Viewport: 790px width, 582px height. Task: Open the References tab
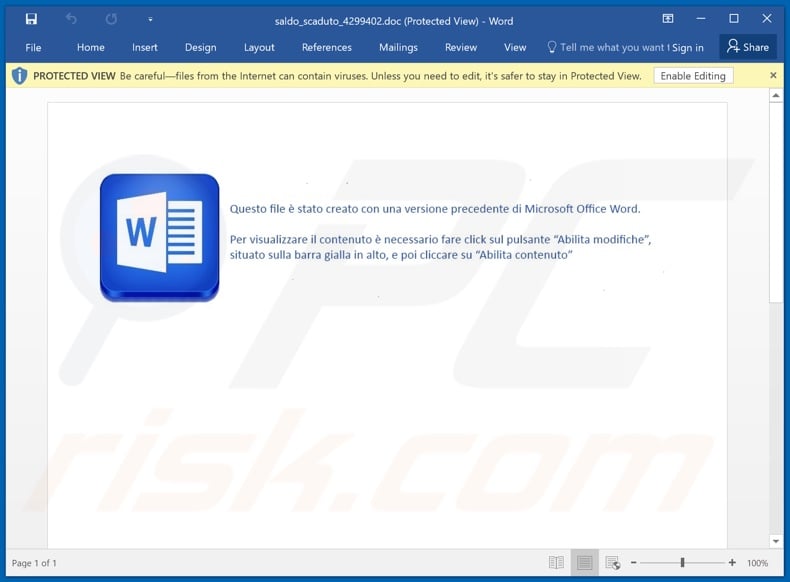coord(326,47)
